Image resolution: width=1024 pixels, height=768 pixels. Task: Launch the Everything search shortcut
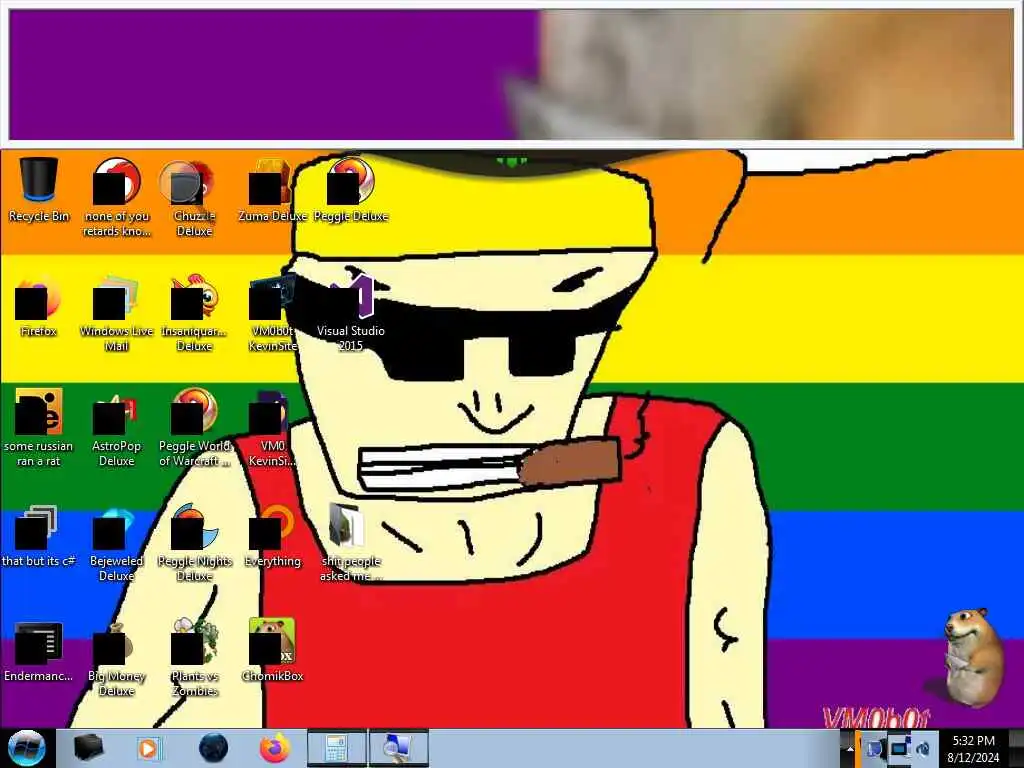(272, 536)
